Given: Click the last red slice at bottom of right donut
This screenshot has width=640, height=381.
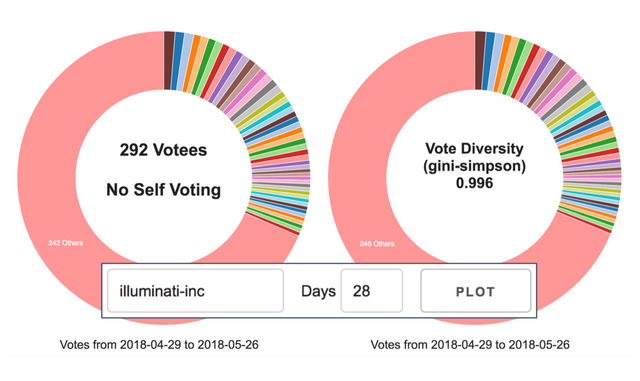Looking at the screenshot, I should point(584,222).
